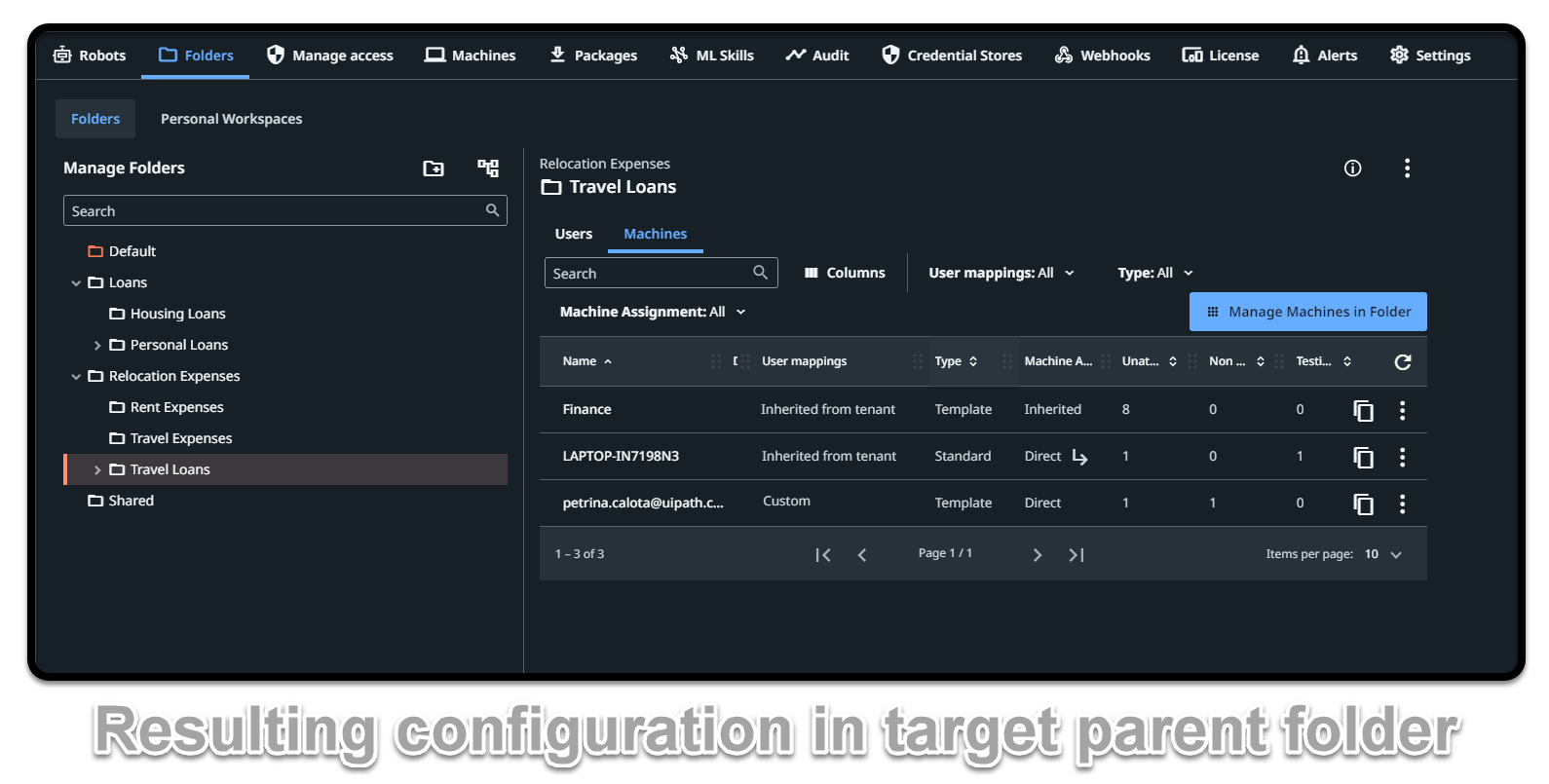The height and width of the screenshot is (784, 1549).
Task: Open Credential Stores page
Action: pyautogui.click(x=952, y=56)
